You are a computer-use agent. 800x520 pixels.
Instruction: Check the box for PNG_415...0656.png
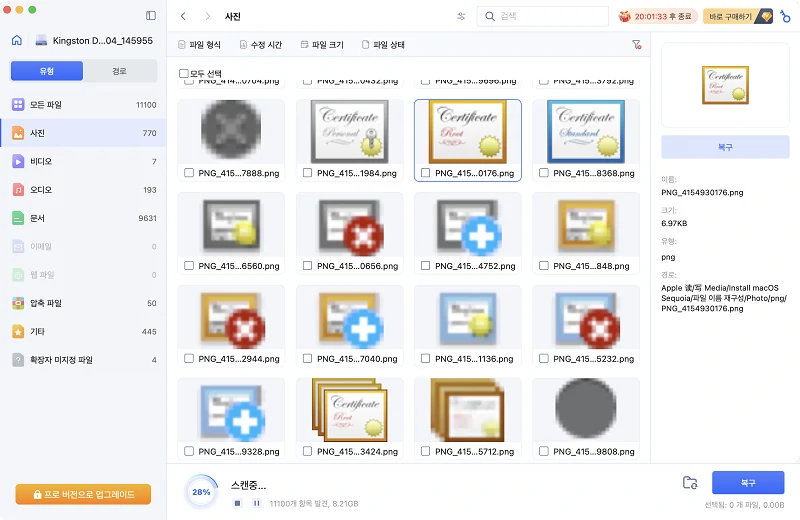307,266
